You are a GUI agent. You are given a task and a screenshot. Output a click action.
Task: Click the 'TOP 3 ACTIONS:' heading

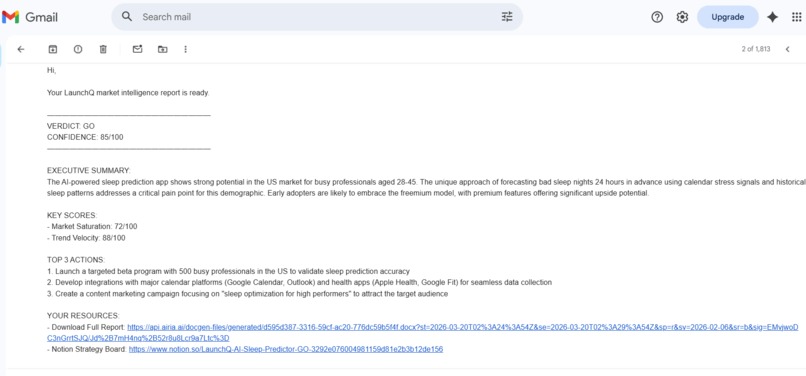(x=76, y=260)
